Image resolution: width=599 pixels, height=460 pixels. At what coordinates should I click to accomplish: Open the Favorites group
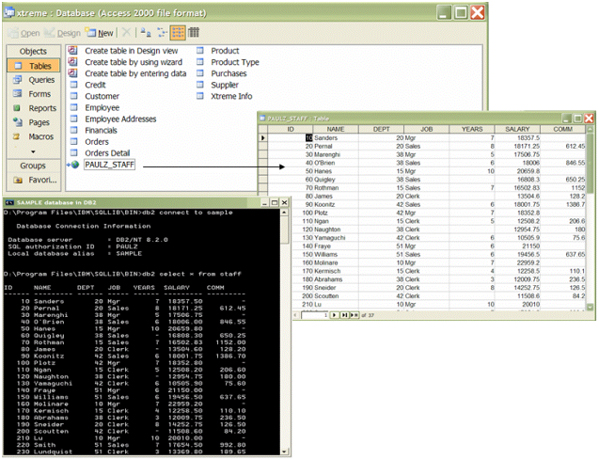coord(34,180)
